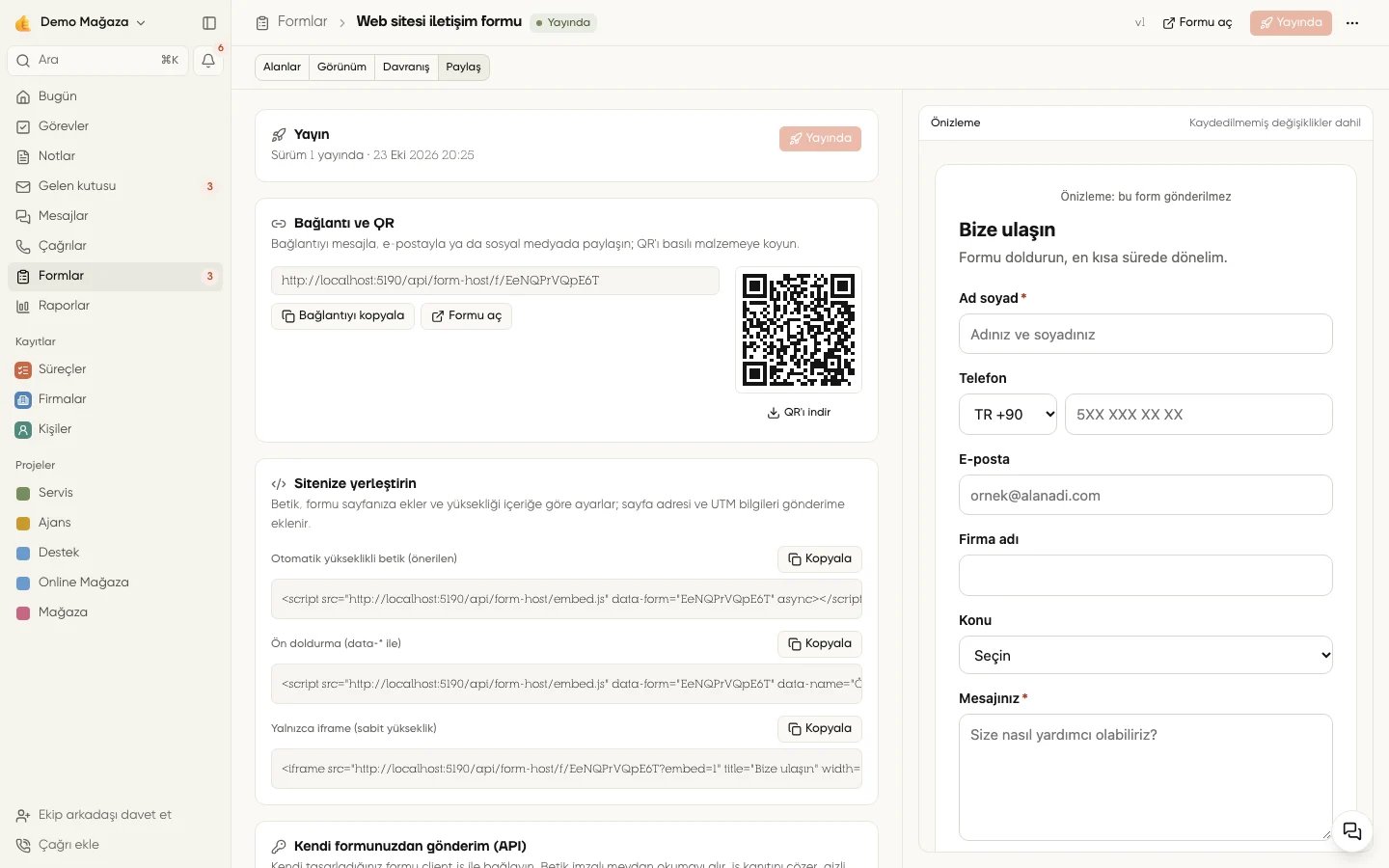Open the Konu Seçin dropdown
The height and width of the screenshot is (868, 1389).
click(x=1146, y=656)
